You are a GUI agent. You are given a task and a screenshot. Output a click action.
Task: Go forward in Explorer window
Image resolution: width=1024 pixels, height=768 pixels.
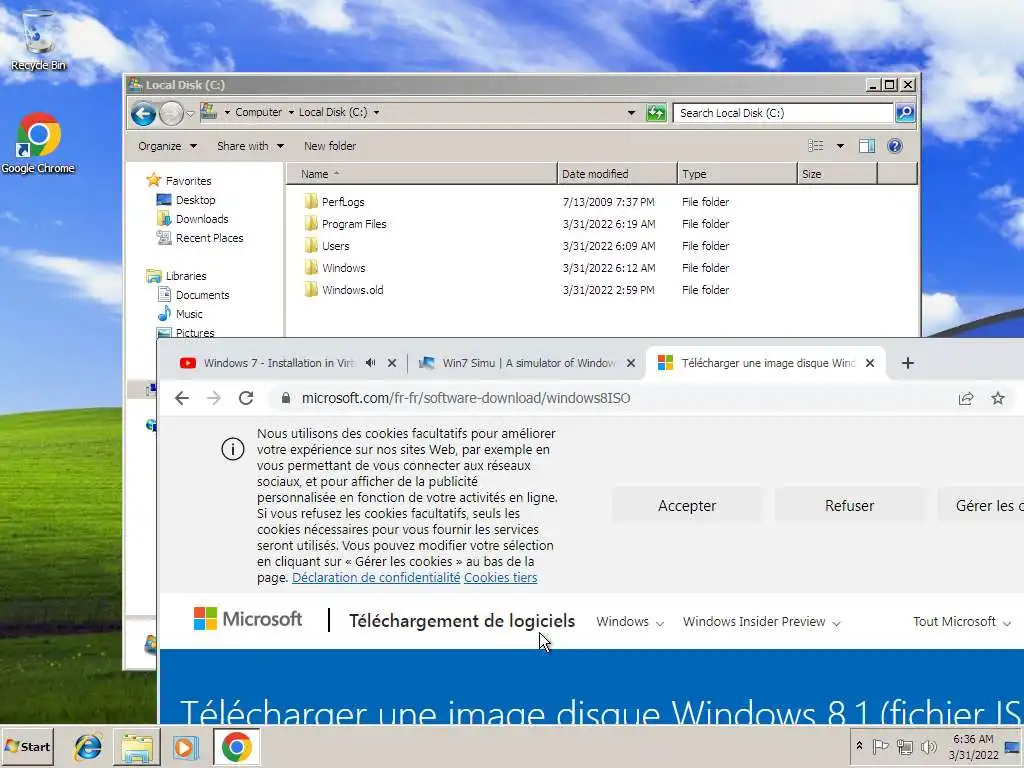click(x=171, y=114)
